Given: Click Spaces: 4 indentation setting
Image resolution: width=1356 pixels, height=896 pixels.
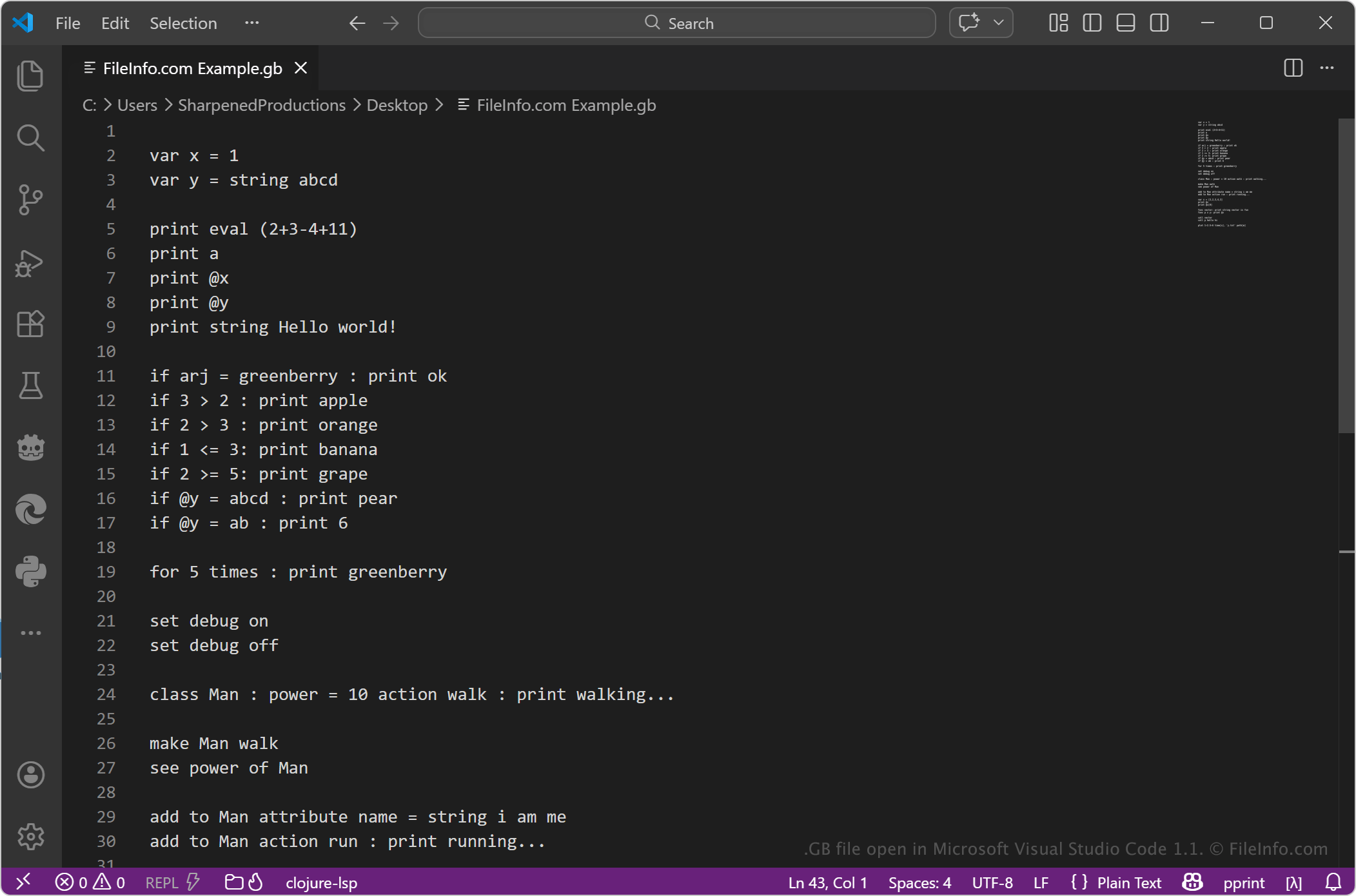Looking at the screenshot, I should click(919, 882).
